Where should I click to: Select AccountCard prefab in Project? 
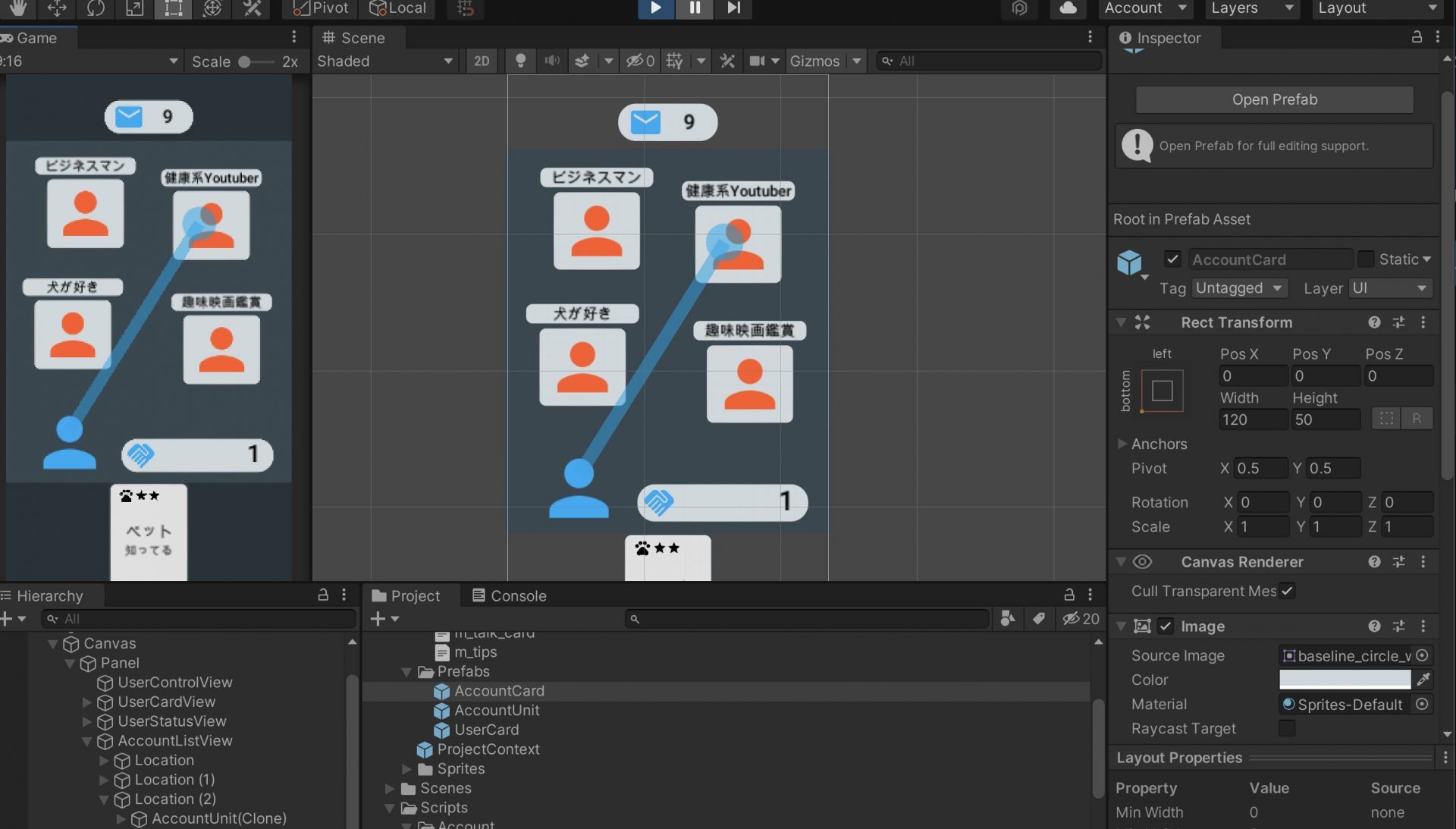[x=499, y=691]
